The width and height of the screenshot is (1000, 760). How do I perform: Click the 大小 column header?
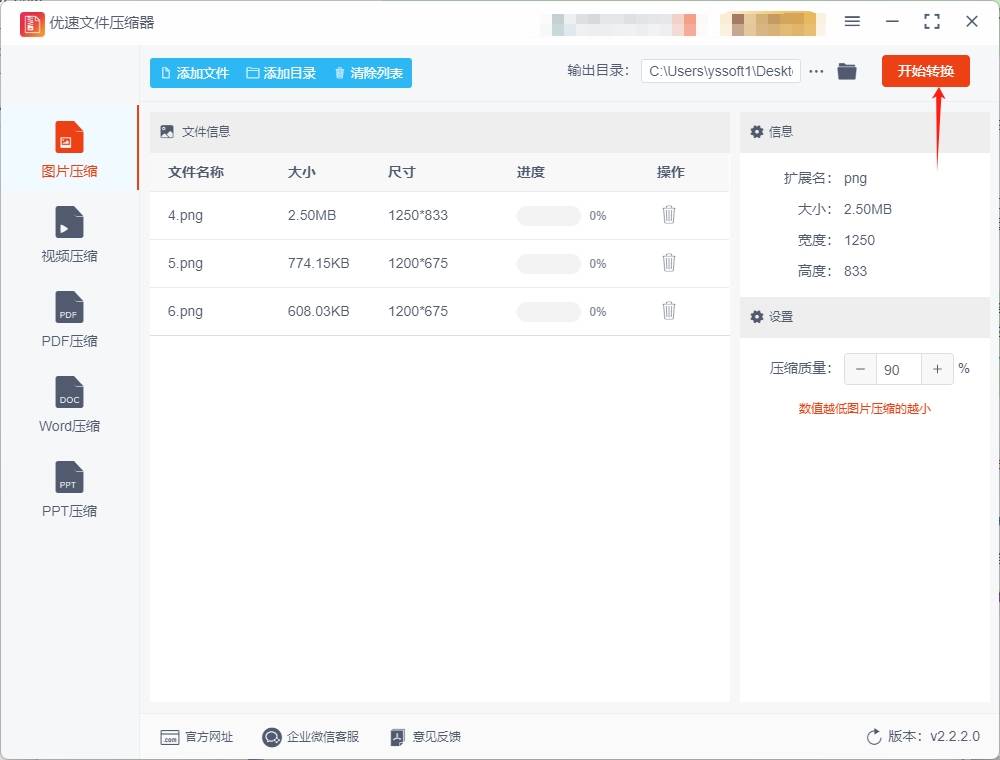tap(302, 172)
